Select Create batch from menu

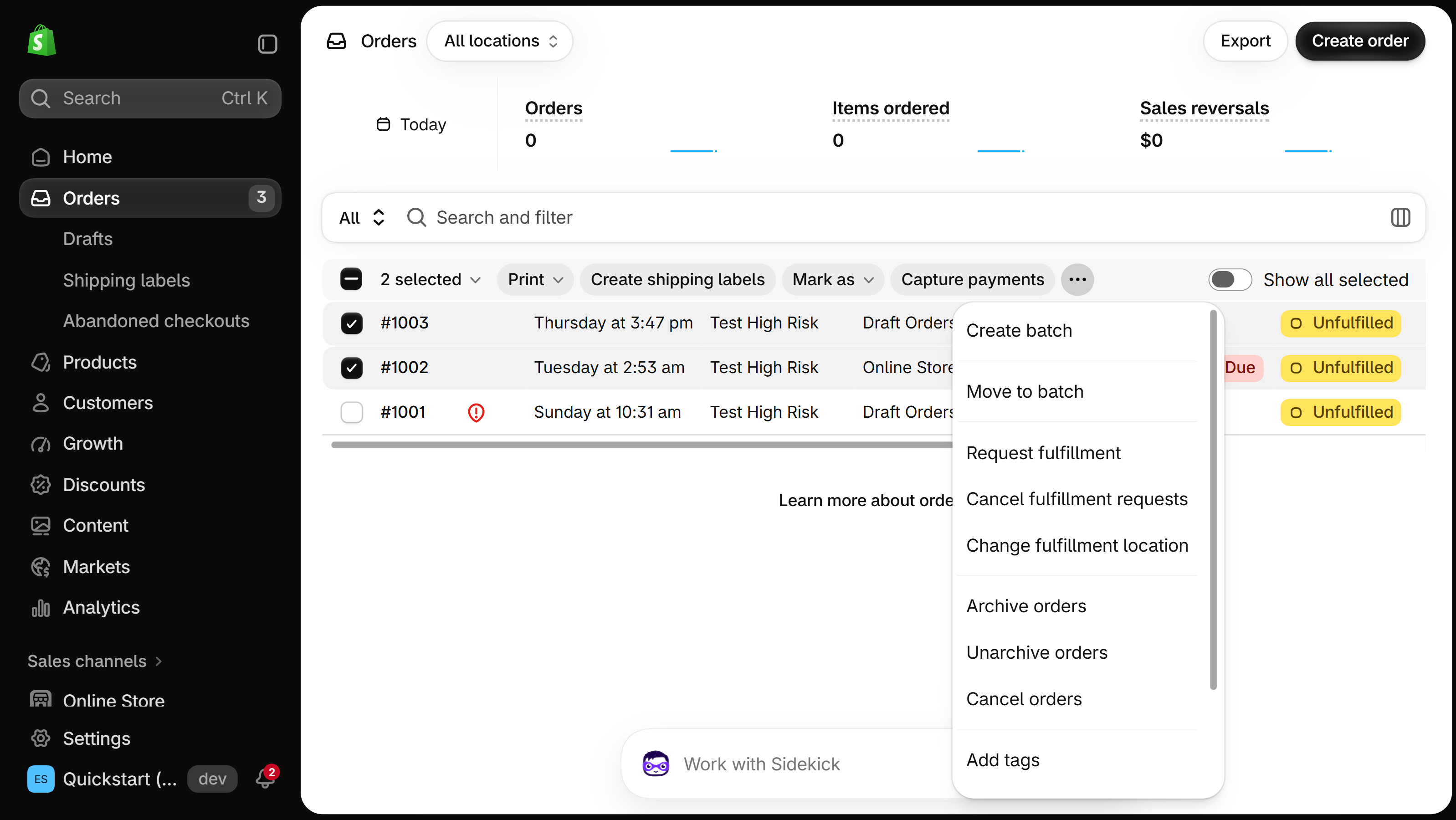click(x=1077, y=331)
